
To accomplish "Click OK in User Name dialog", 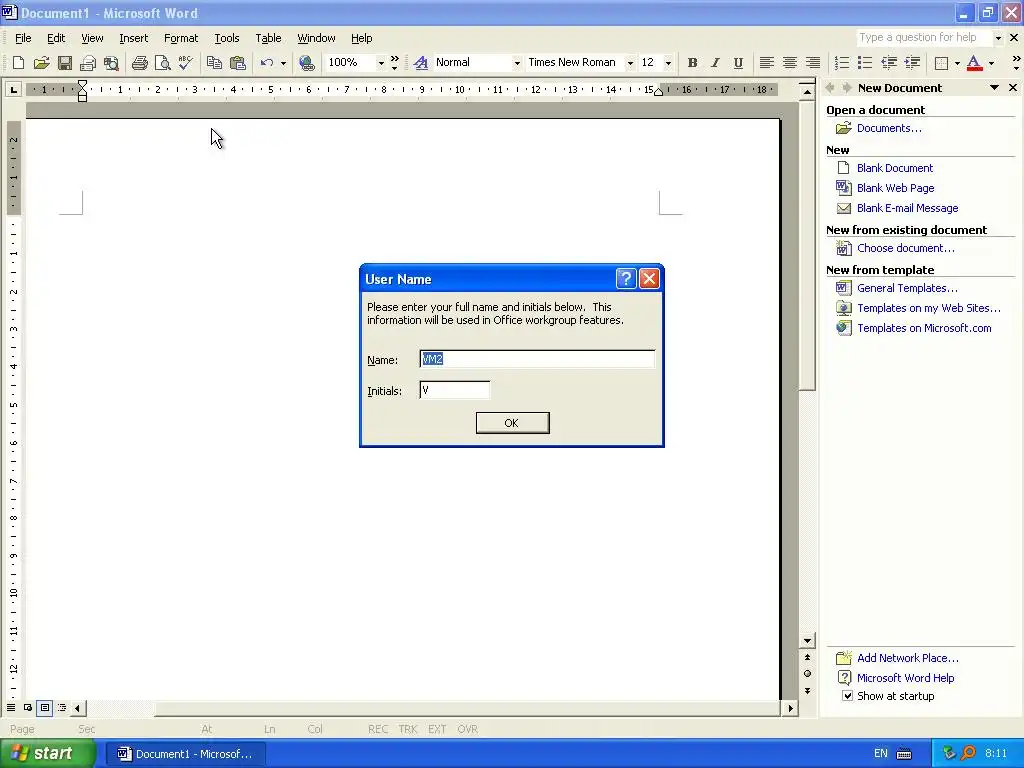I will (513, 423).
